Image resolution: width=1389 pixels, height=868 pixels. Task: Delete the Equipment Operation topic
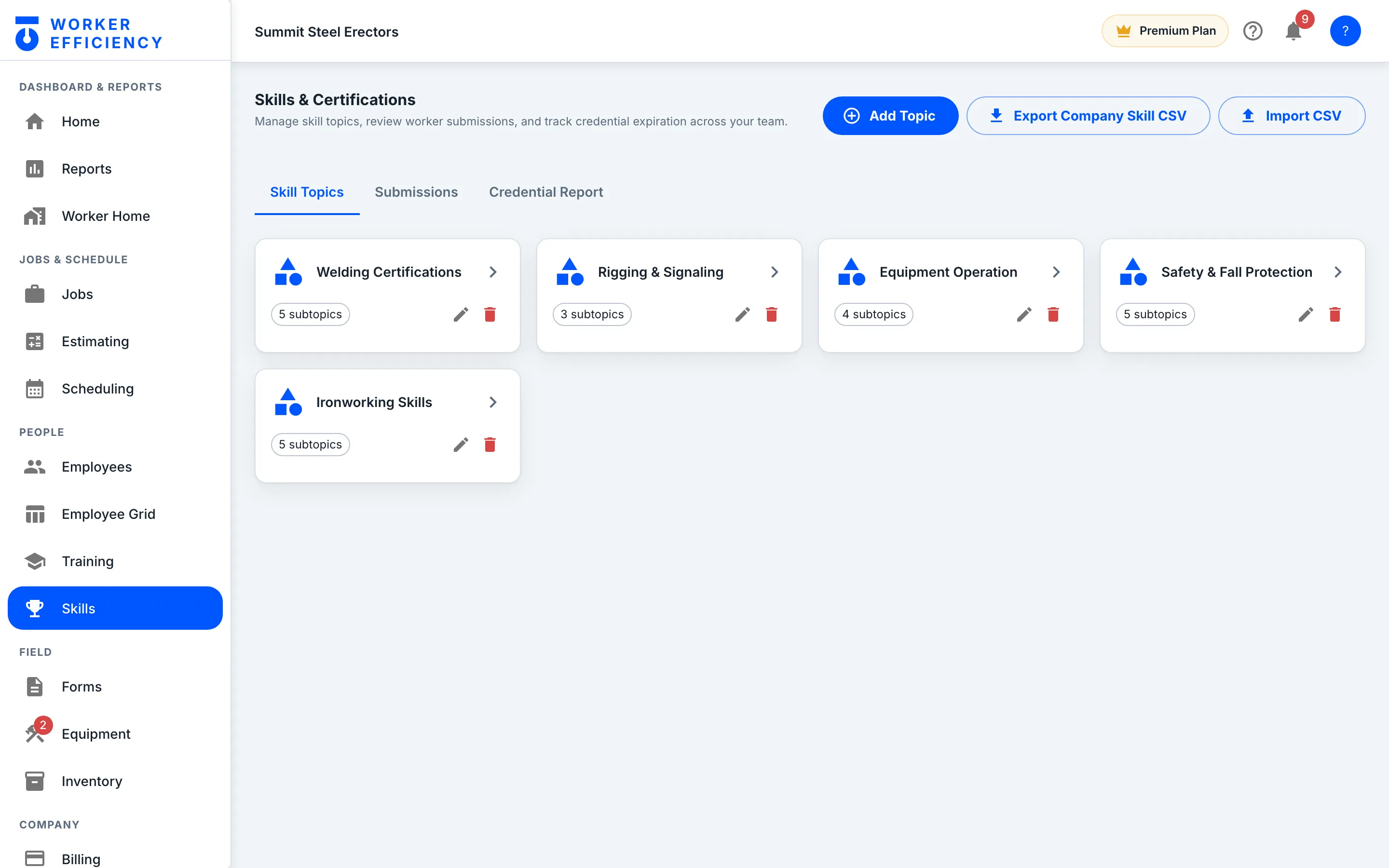1053,314
